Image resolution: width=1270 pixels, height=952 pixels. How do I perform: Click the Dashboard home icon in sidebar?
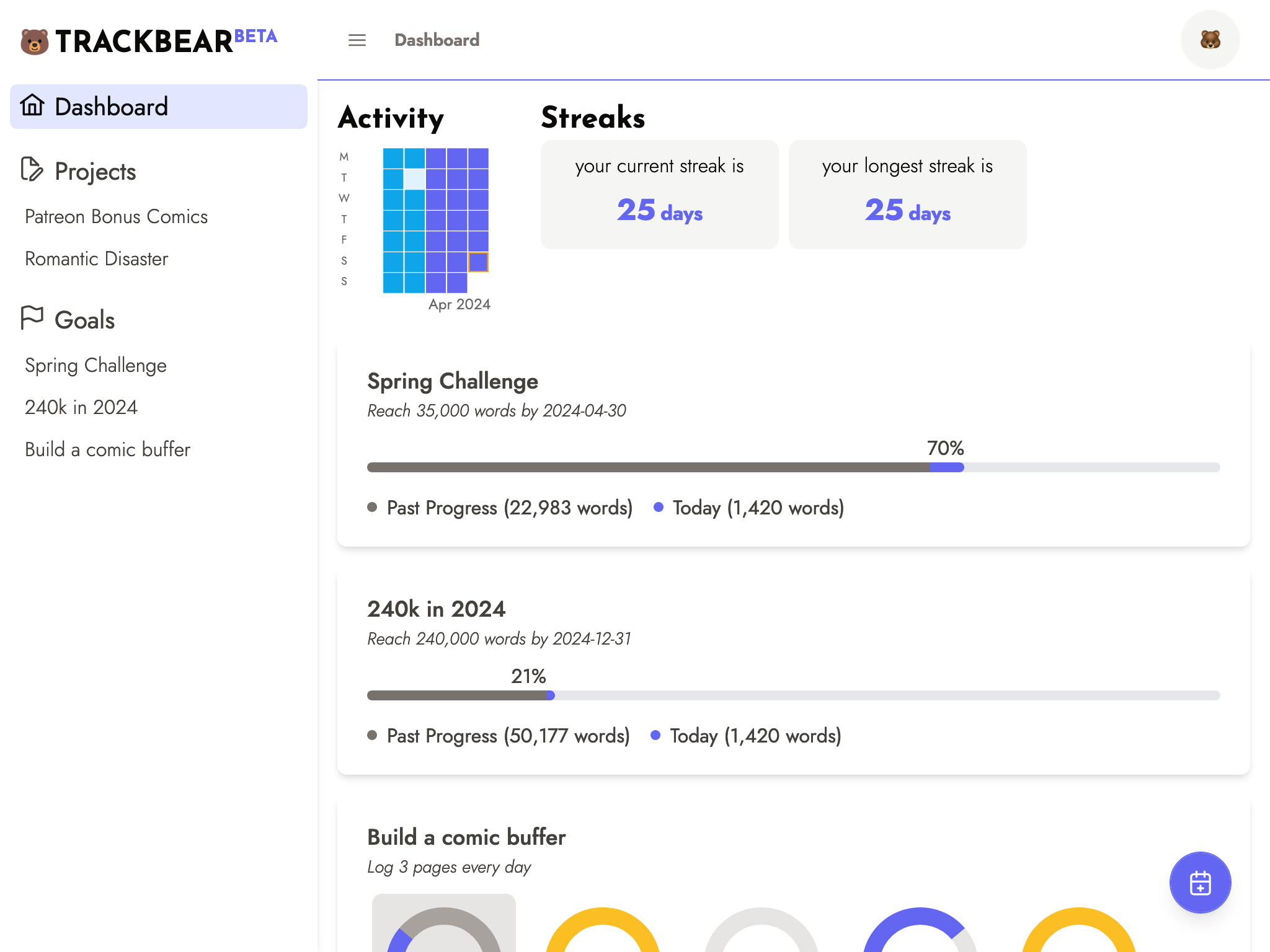coord(32,105)
